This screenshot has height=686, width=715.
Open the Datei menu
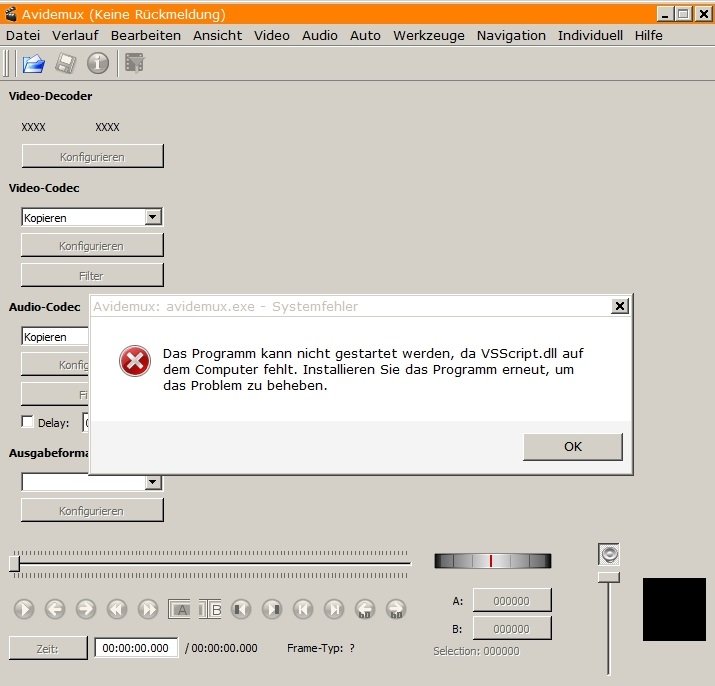point(23,36)
